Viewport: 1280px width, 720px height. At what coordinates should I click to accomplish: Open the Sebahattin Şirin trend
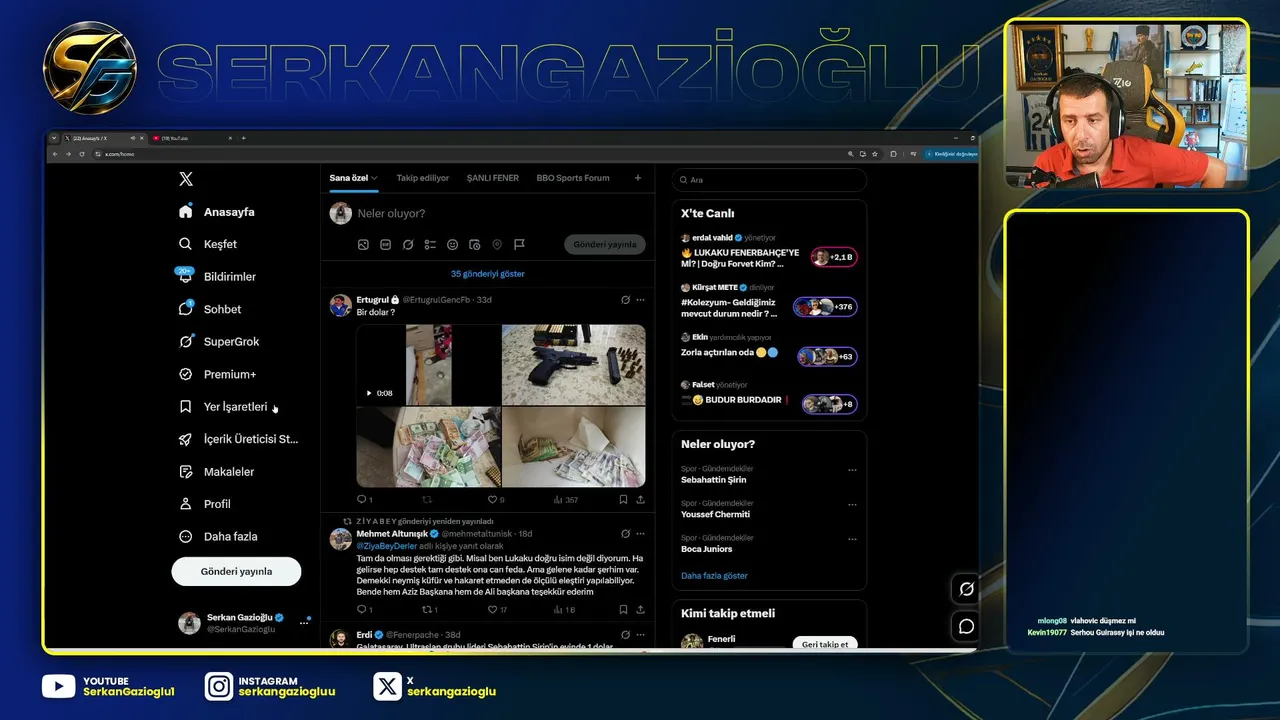click(713, 480)
